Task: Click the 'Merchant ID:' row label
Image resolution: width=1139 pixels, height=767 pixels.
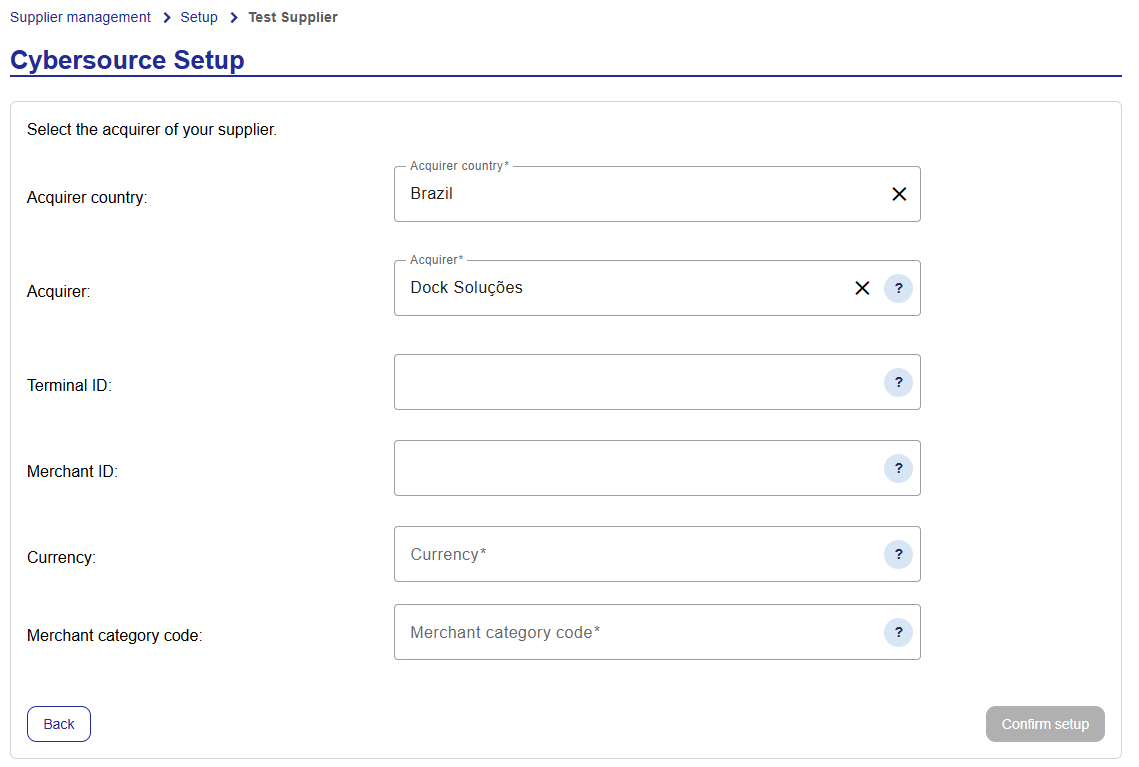Action: click(72, 471)
